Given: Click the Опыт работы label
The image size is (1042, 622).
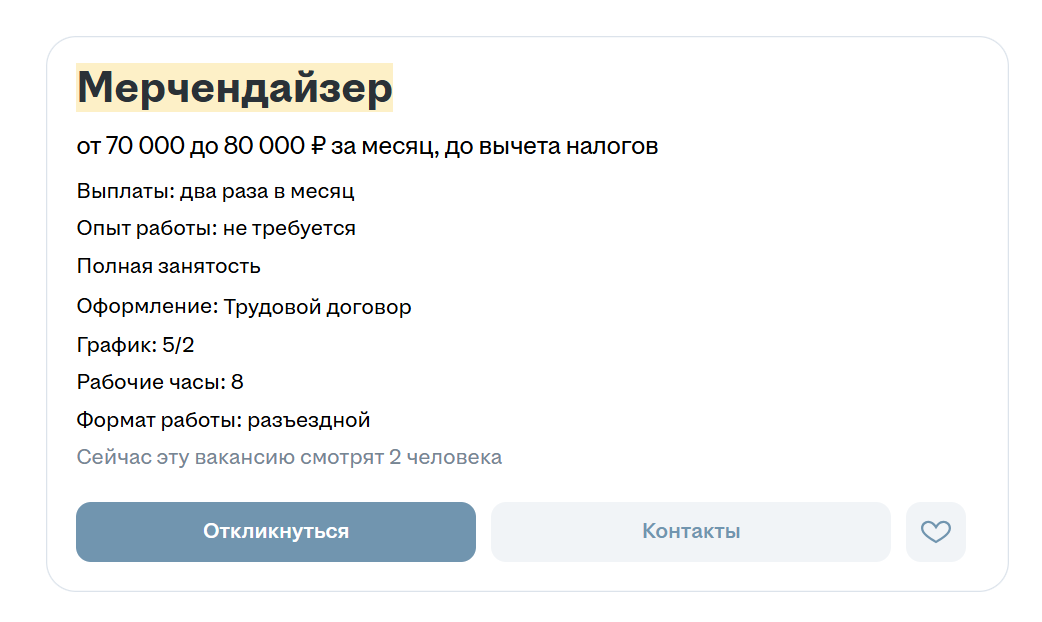Looking at the screenshot, I should 147,229.
